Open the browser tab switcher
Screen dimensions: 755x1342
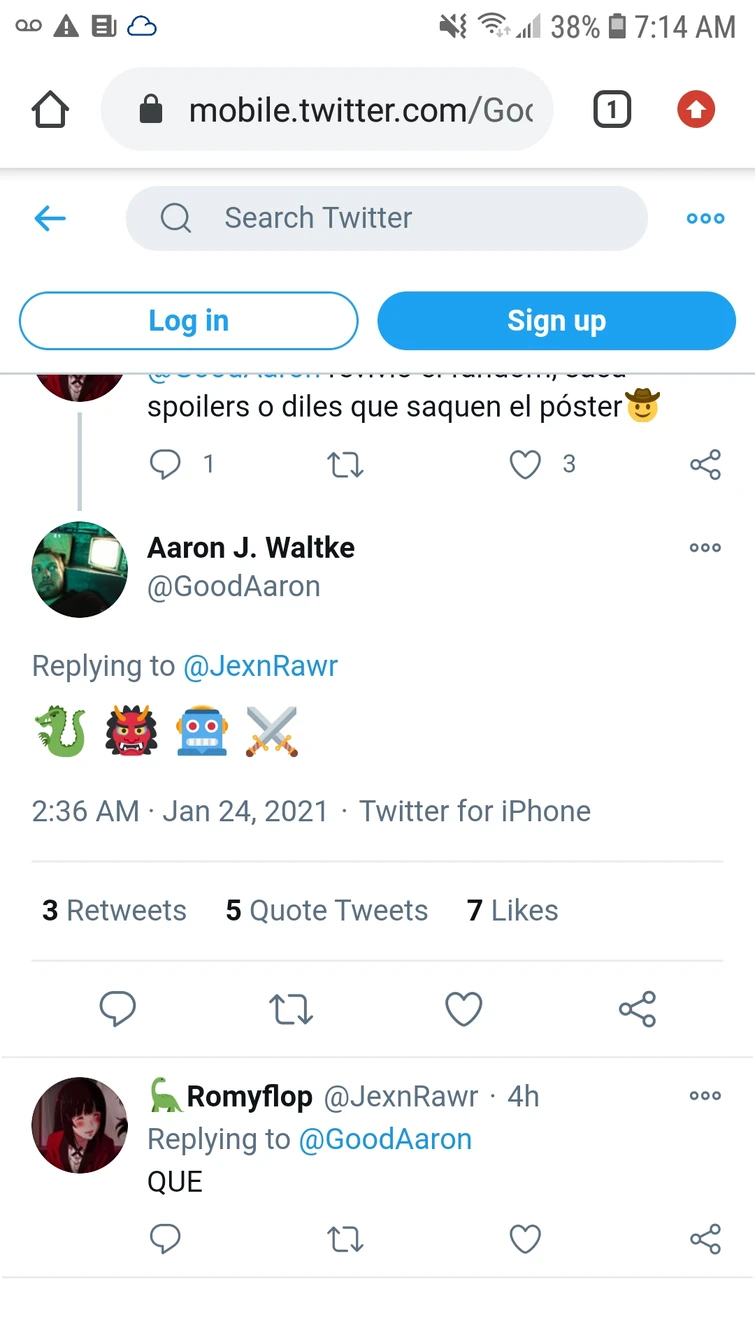coord(612,110)
